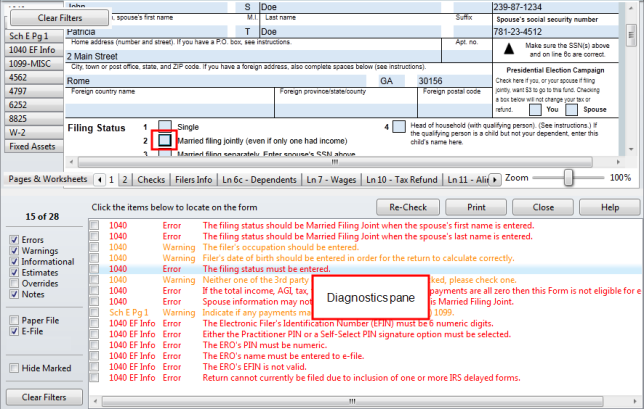Mark checkbox for spouse's first name error
The image size is (644, 409).
pyautogui.click(x=94, y=225)
